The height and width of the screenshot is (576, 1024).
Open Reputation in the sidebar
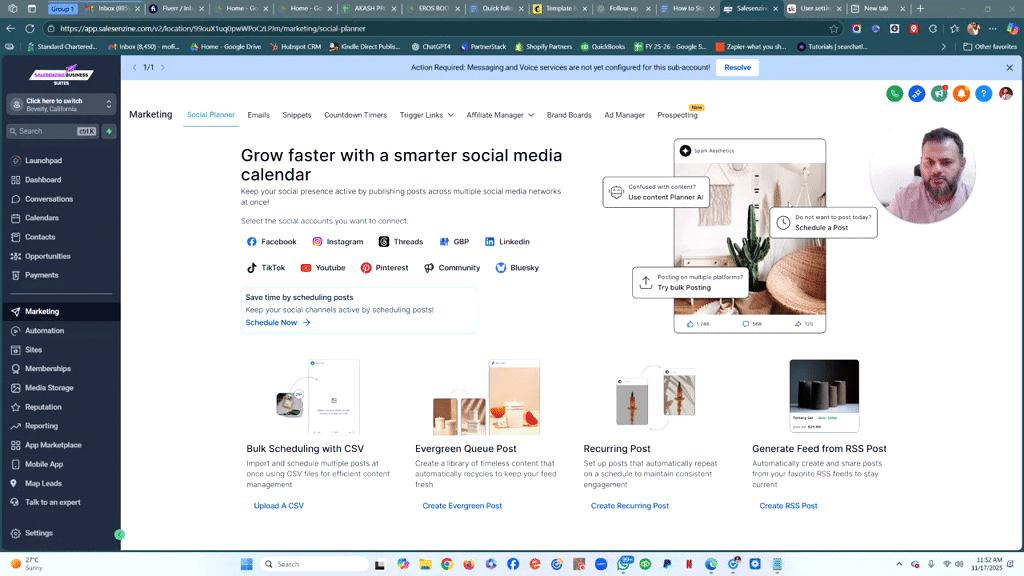43,408
